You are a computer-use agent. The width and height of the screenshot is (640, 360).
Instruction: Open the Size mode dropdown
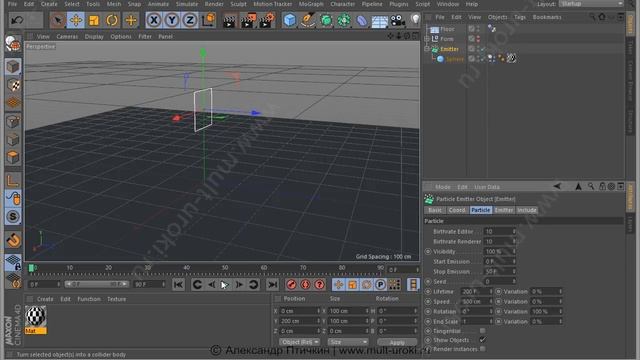click(348, 342)
